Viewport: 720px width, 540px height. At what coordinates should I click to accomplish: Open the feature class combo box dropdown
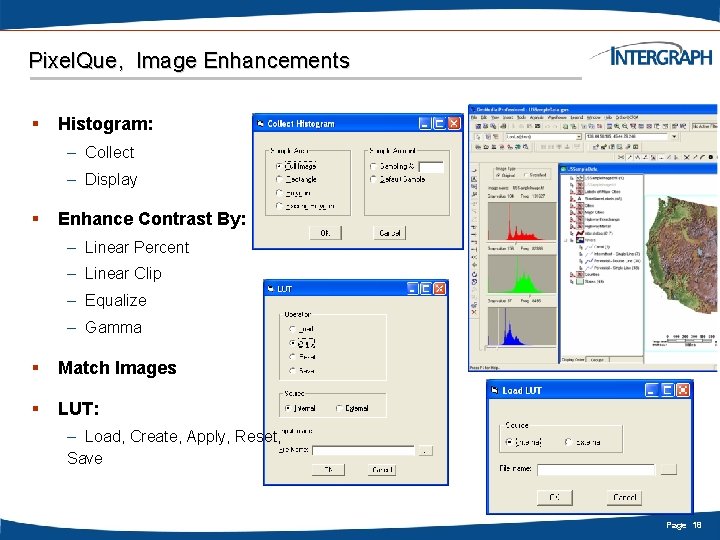coord(579,137)
